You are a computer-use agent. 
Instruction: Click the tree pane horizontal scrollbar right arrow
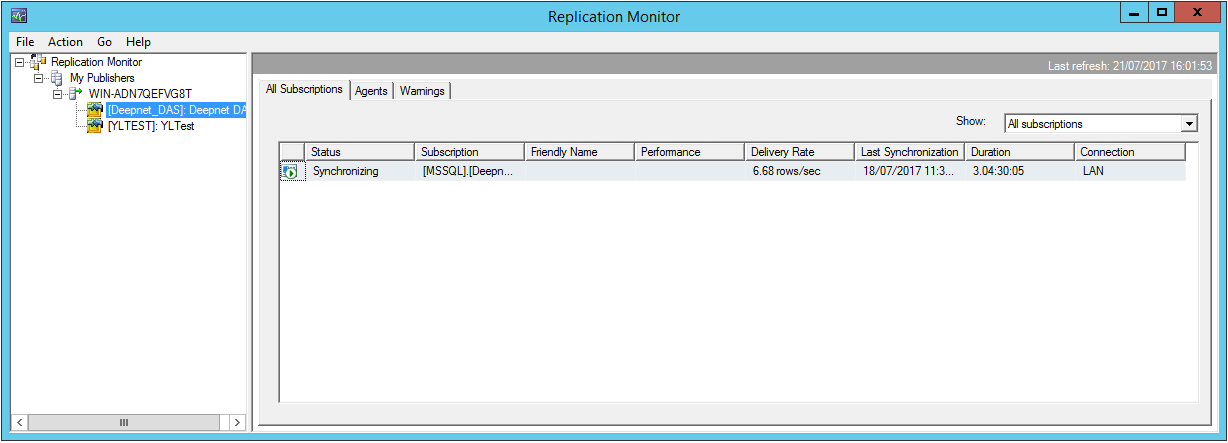pyautogui.click(x=237, y=423)
